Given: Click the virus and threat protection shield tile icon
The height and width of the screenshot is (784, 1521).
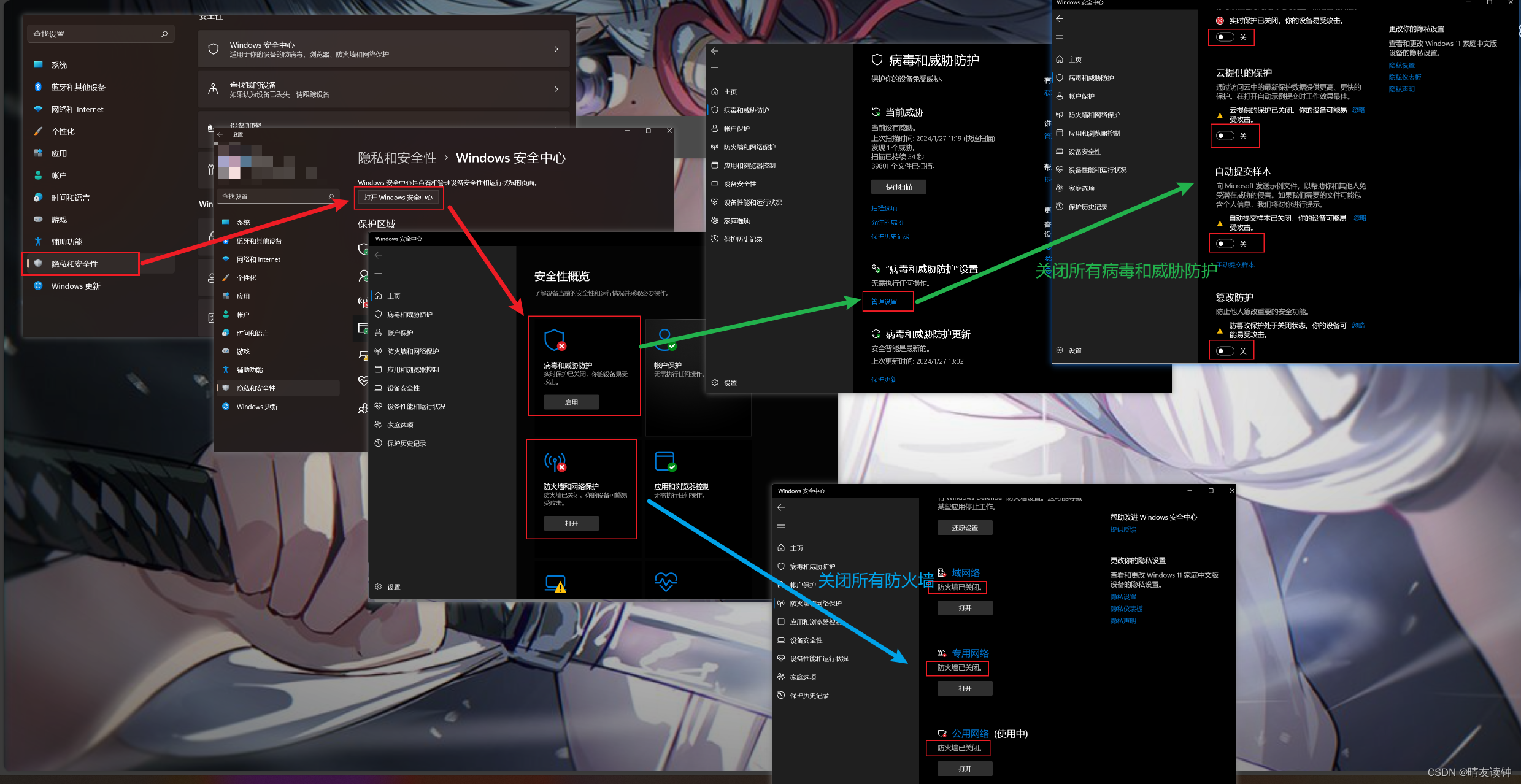Looking at the screenshot, I should (x=555, y=340).
